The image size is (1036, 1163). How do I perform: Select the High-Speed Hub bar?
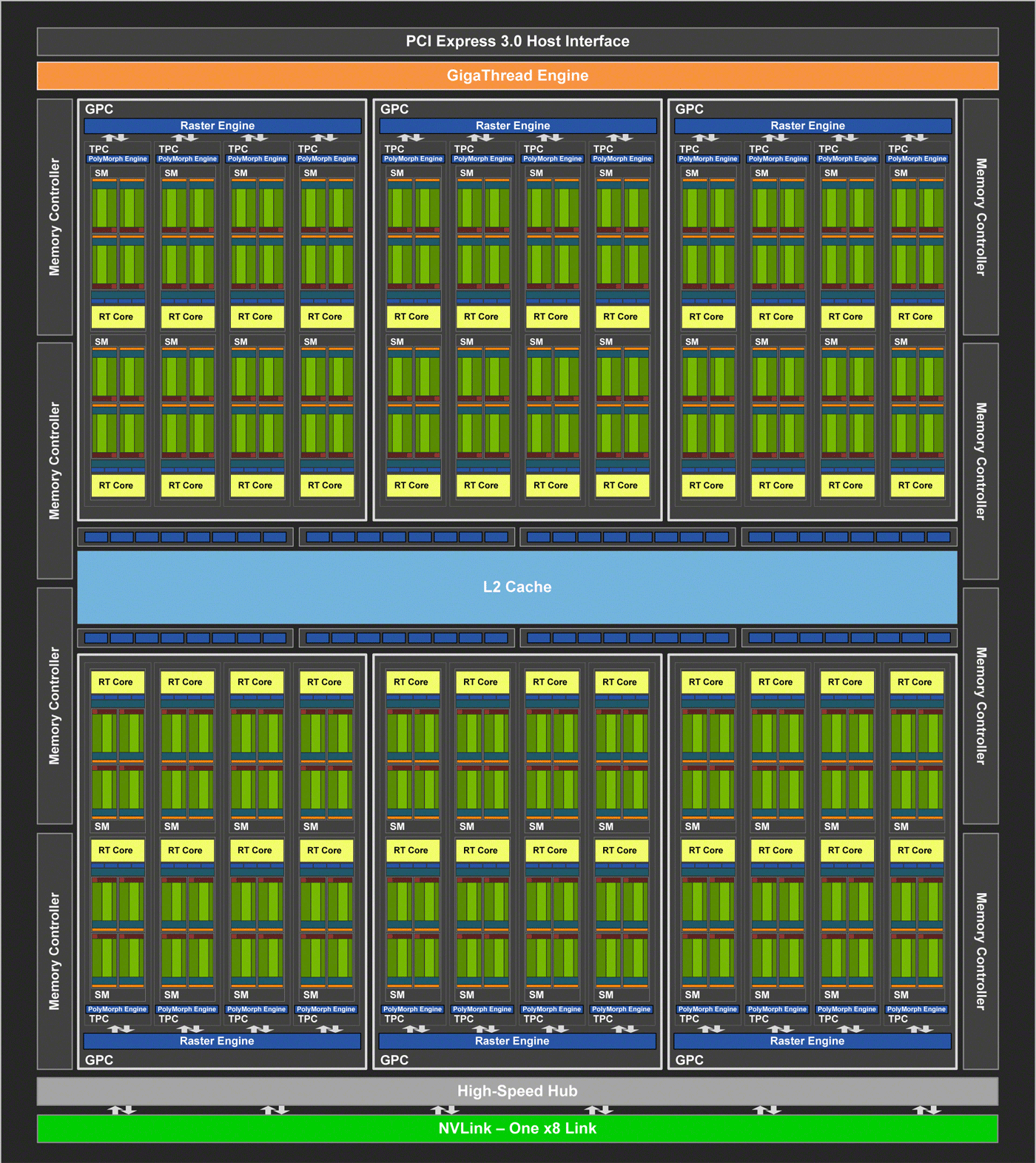click(517, 1091)
